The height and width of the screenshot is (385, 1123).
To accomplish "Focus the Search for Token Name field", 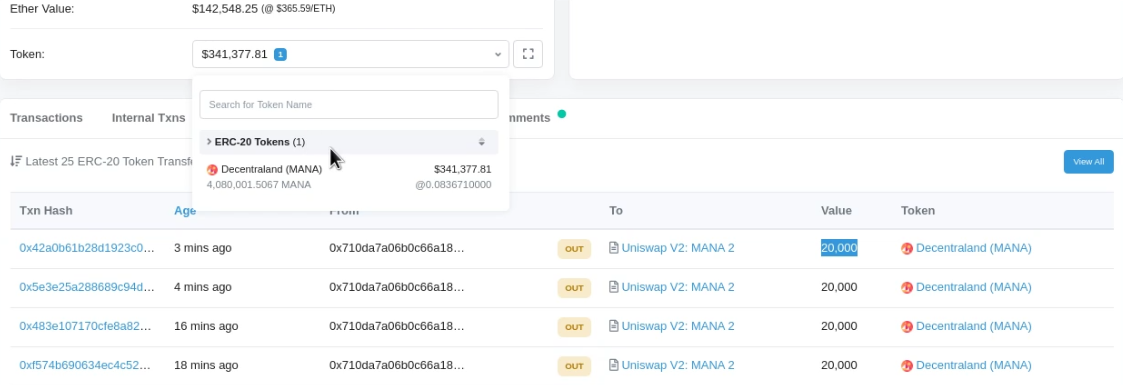I will point(349,104).
